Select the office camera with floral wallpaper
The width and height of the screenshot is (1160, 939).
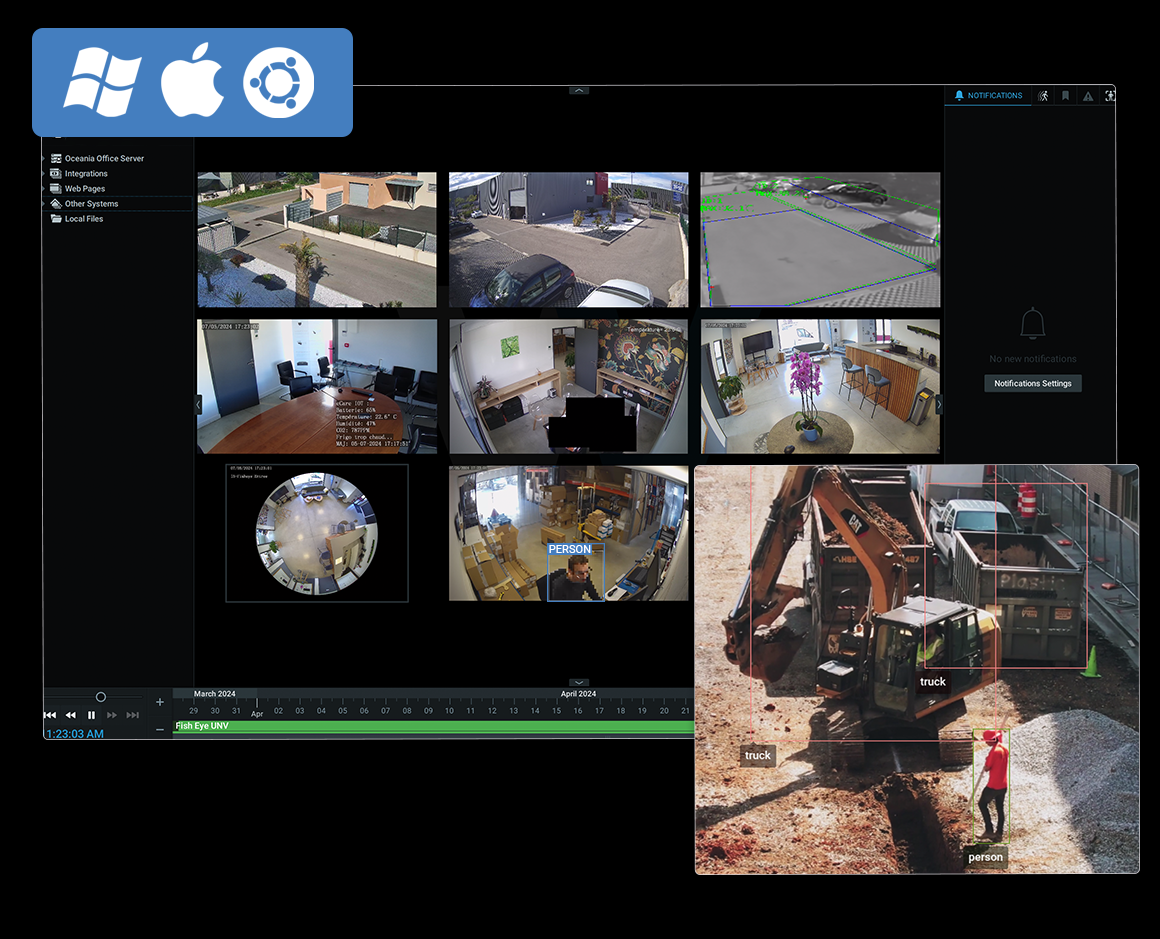tap(568, 386)
